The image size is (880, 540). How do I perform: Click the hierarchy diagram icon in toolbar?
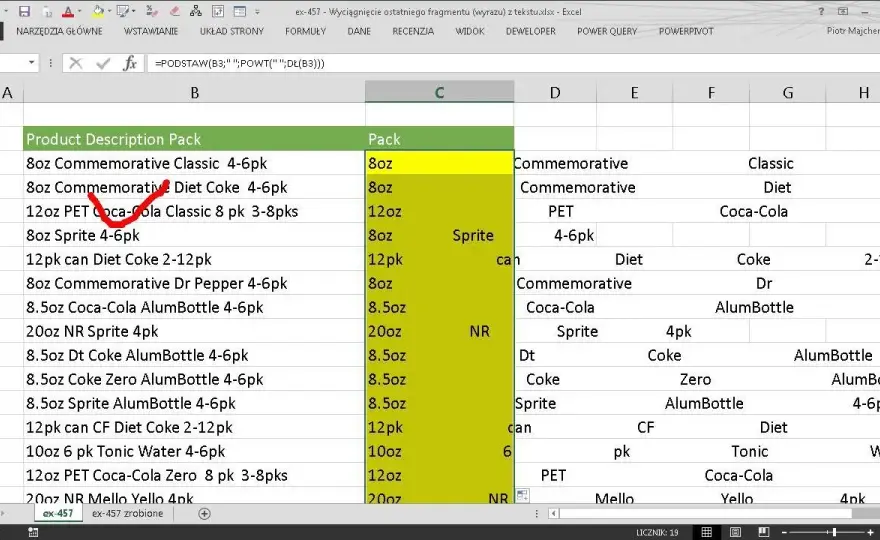(195, 11)
